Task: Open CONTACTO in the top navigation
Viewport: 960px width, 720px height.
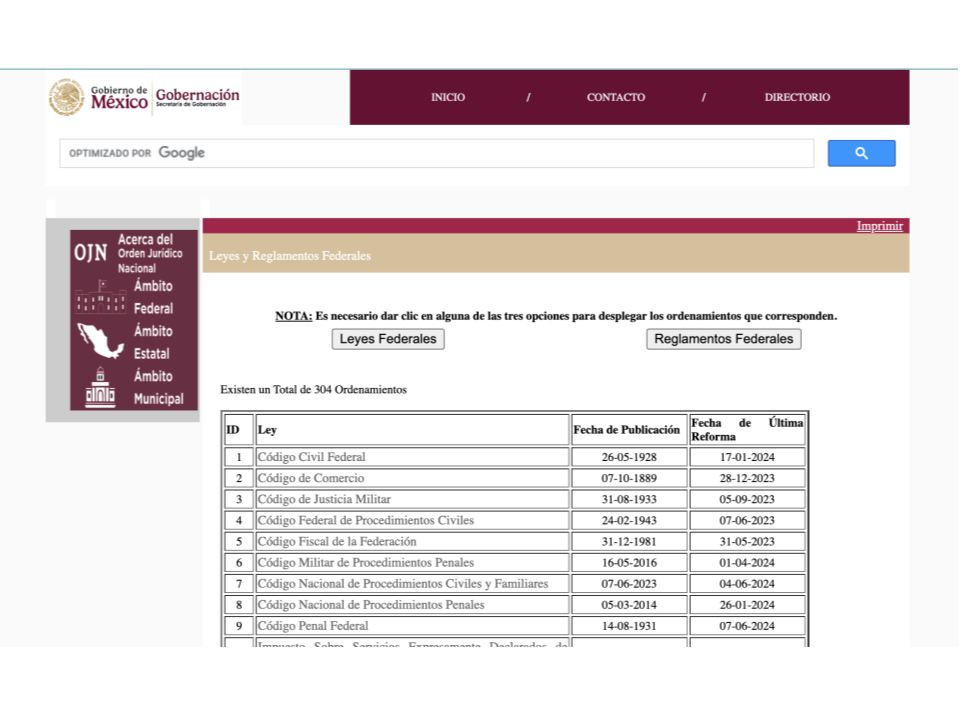Action: point(615,97)
